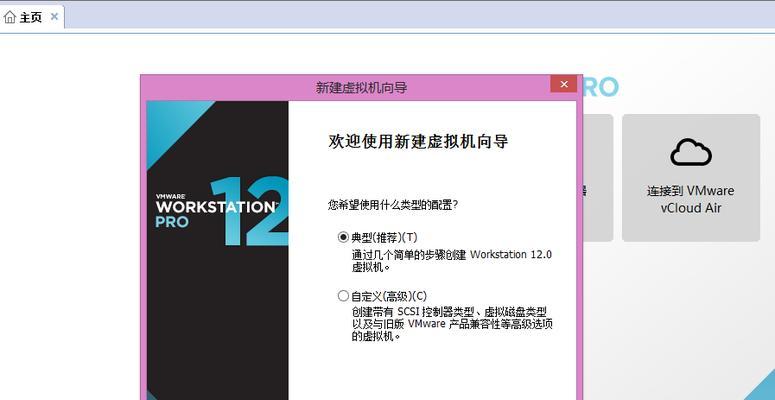Click the Workstation 12.0 description under 典型
This screenshot has width=775, height=400.
pos(451,261)
